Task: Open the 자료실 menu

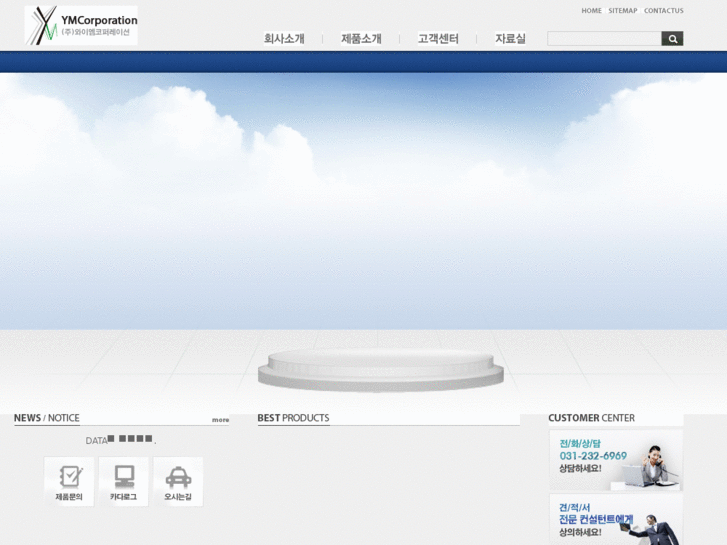Action: [510, 38]
